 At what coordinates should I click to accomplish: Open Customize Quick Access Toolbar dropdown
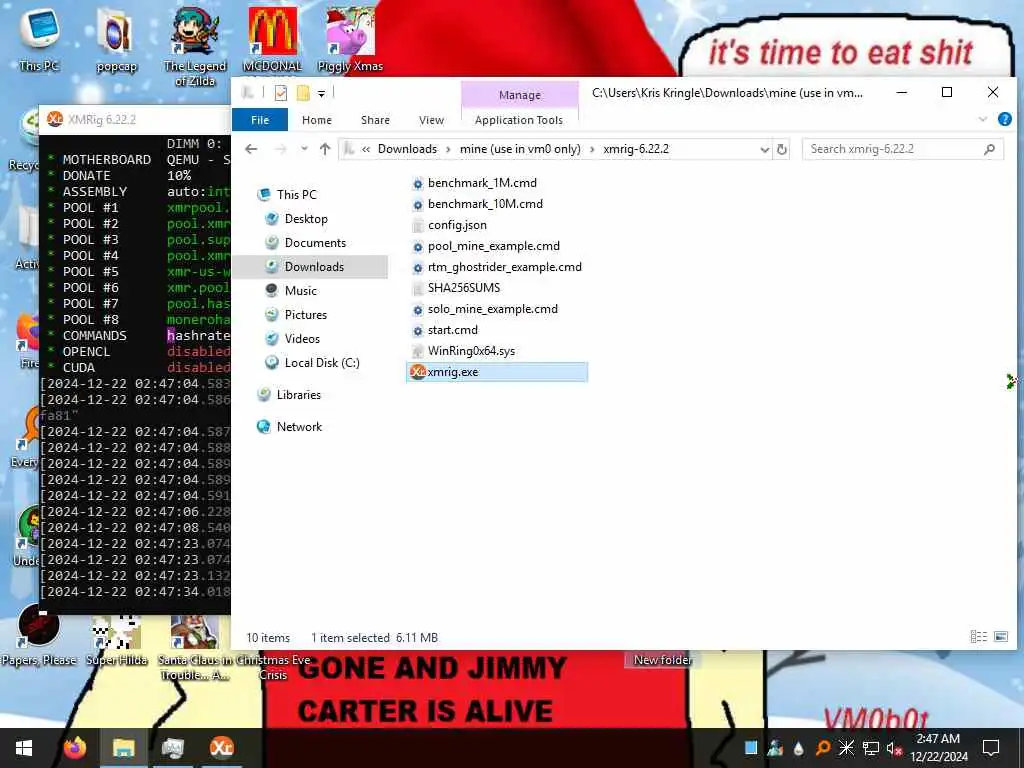click(321, 94)
